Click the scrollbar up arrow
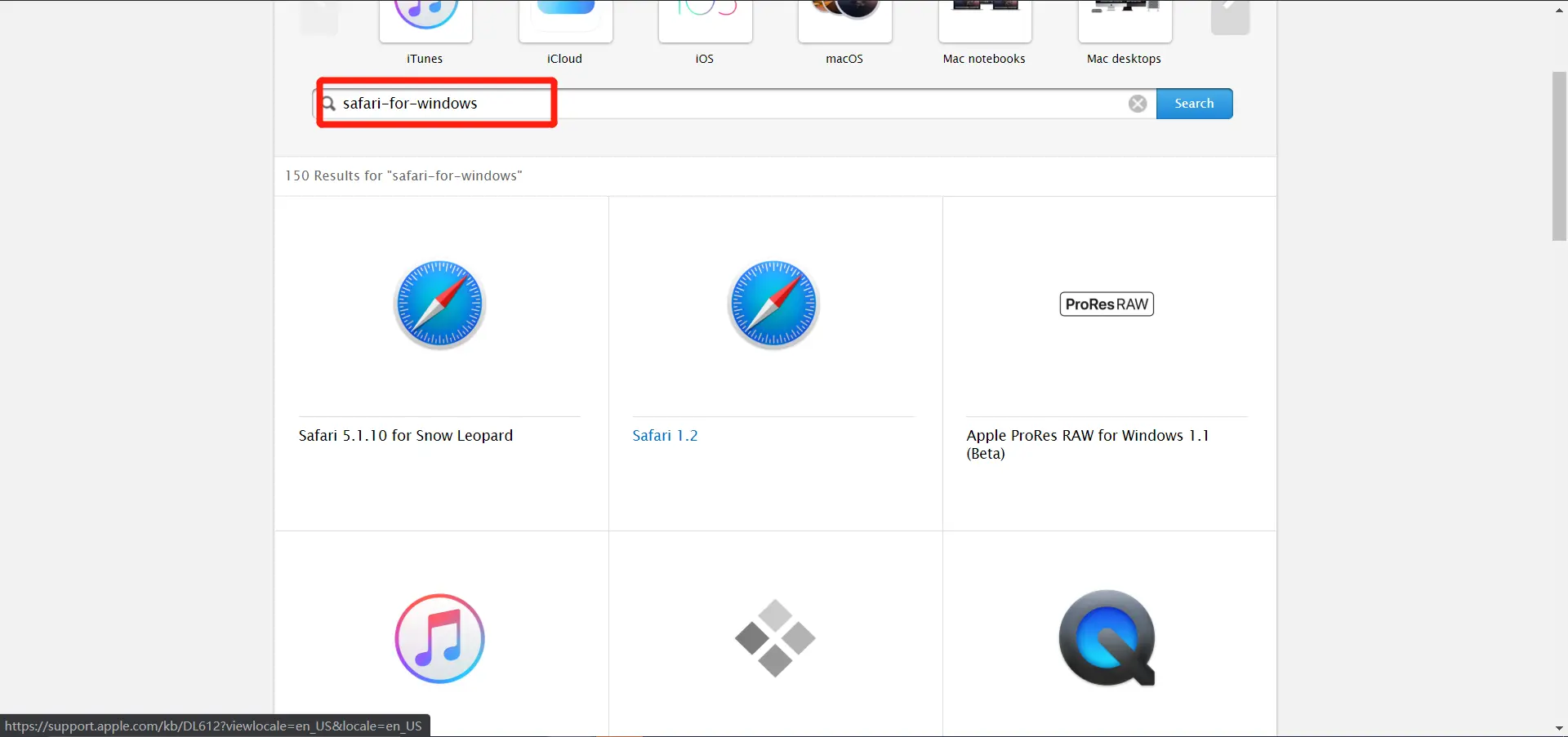 (1560, 9)
